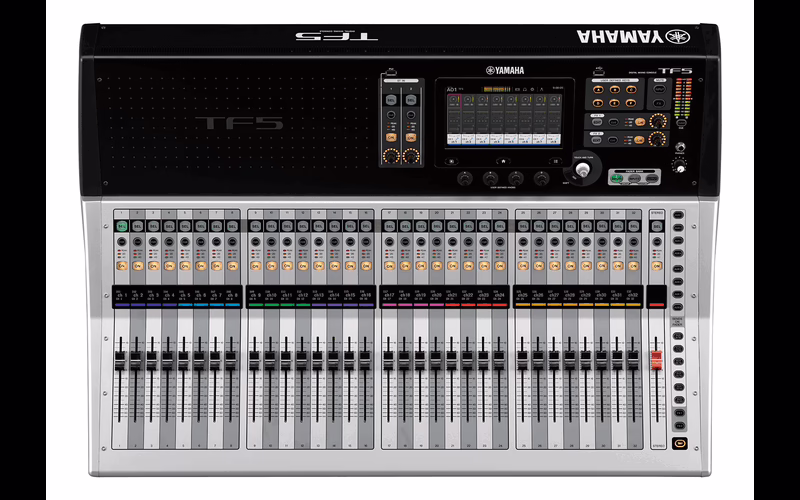Click the 'ch 5' channel name display

pyautogui.click(x=185, y=296)
